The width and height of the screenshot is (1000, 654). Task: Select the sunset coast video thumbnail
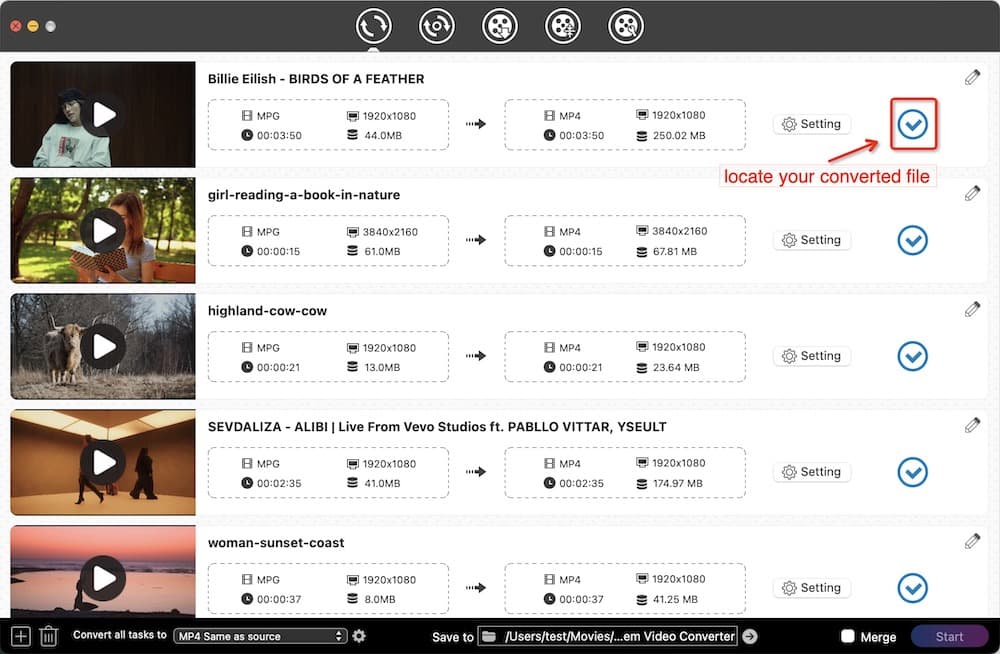[103, 571]
